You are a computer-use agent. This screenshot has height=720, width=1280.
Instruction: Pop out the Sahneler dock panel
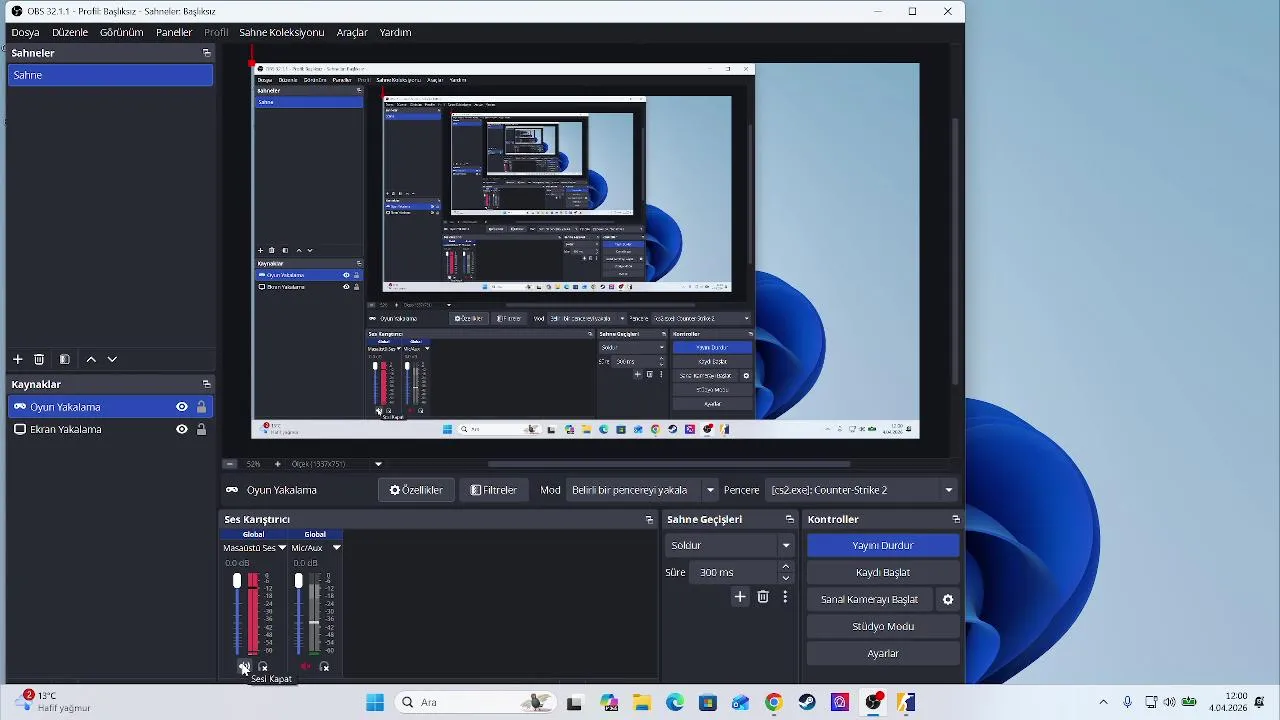point(207,53)
